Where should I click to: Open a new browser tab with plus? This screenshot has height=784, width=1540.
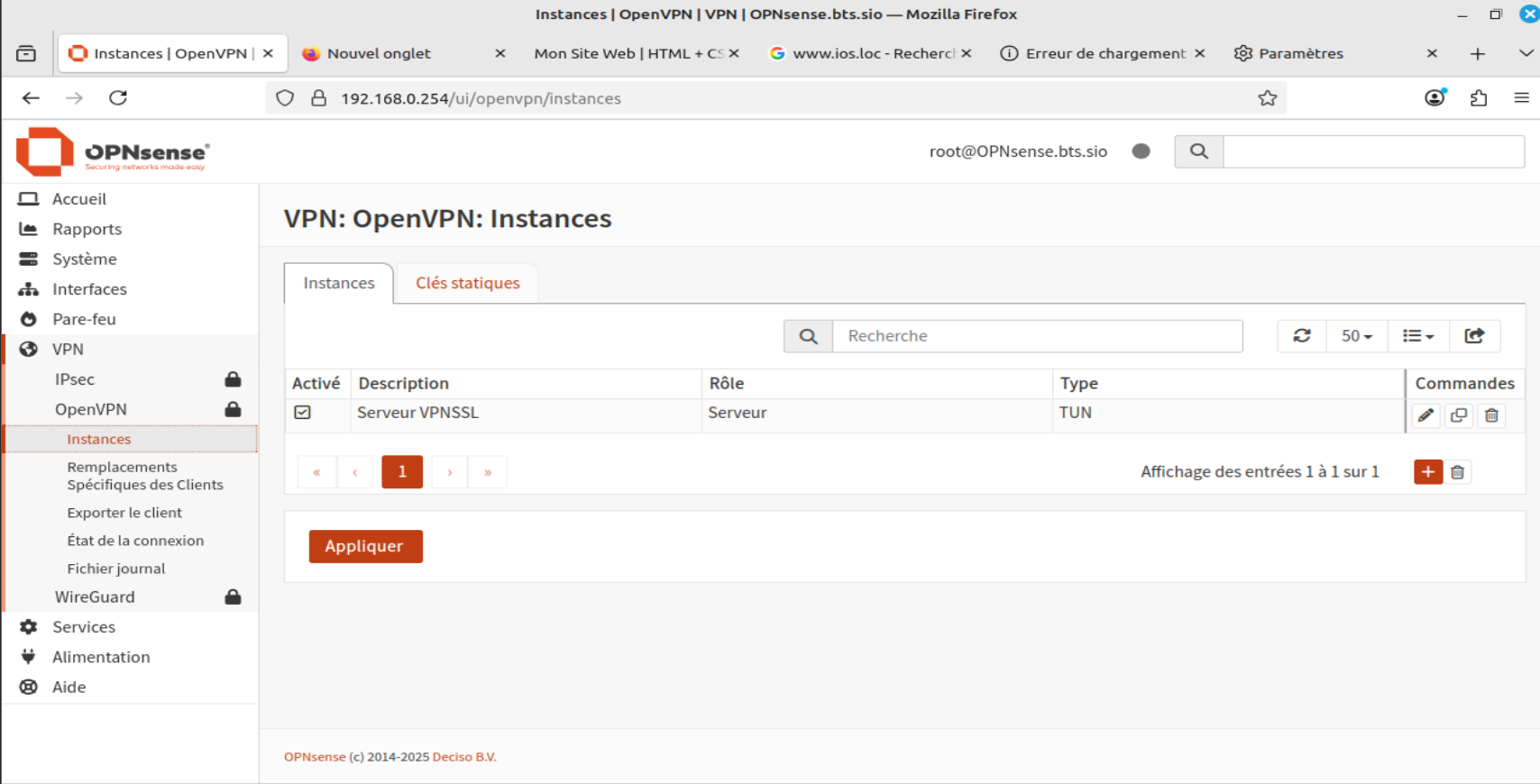point(1477,54)
